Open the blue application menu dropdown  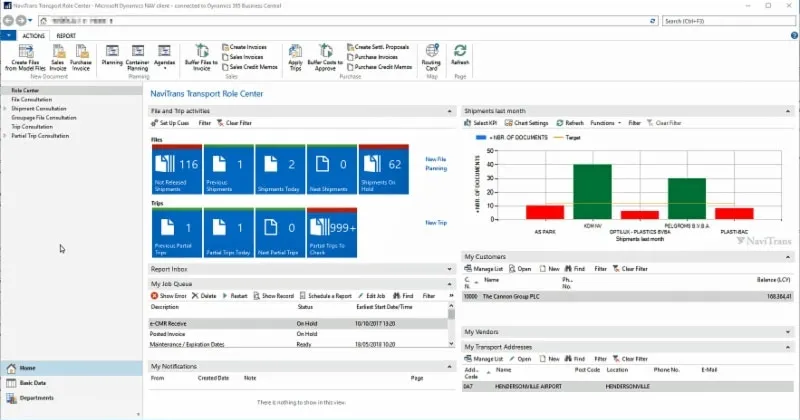[x=8, y=35]
